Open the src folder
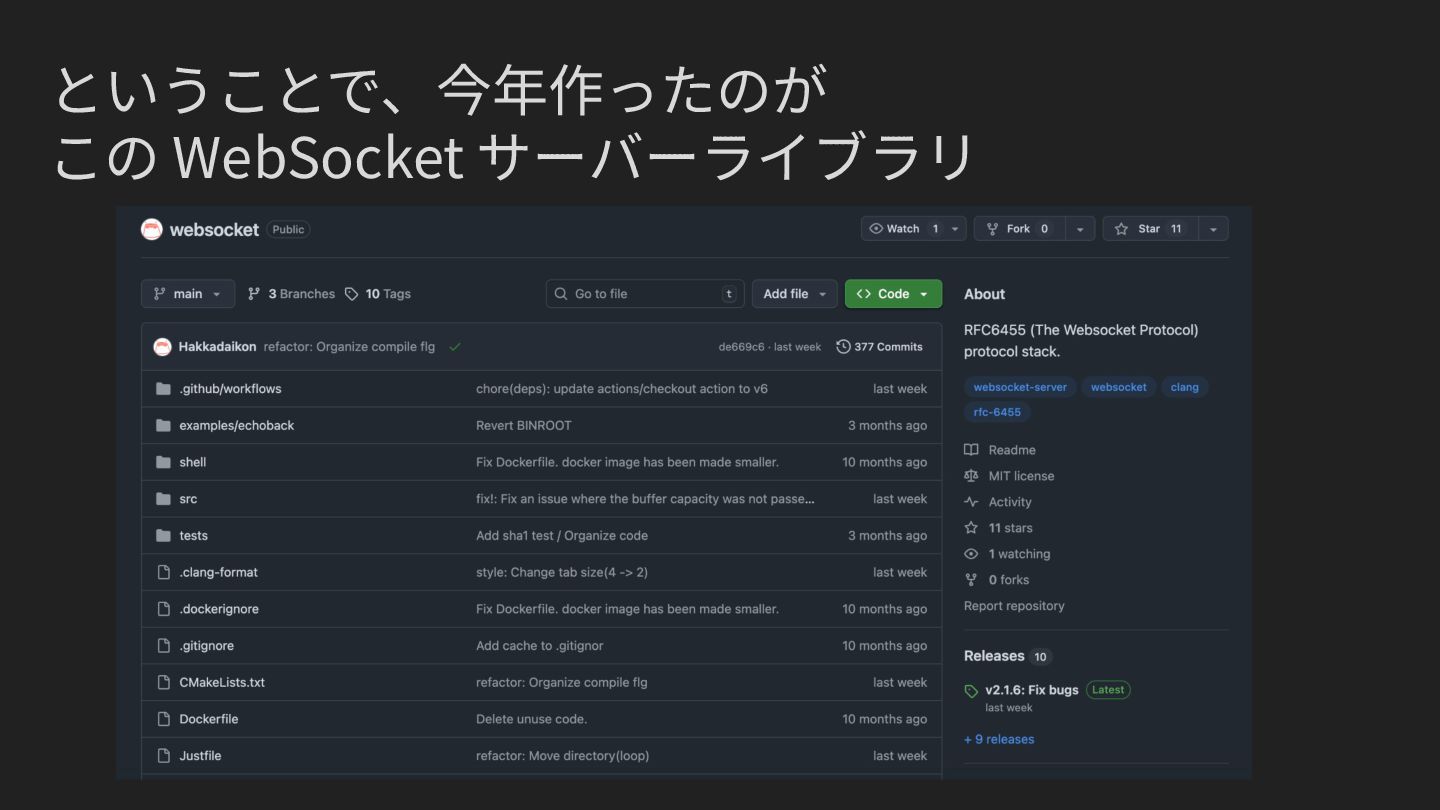The width and height of the screenshot is (1440, 810). click(188, 499)
